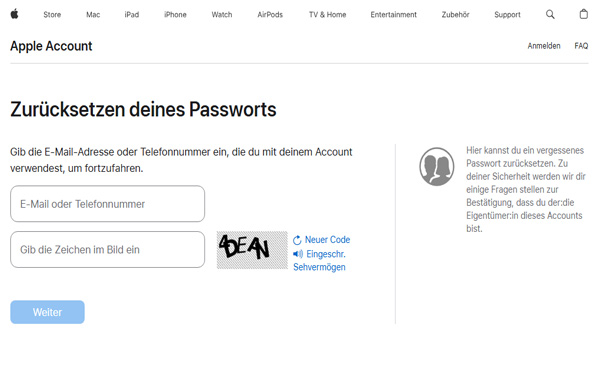
Task: Go to iPad in navigation bar
Action: [x=132, y=15]
